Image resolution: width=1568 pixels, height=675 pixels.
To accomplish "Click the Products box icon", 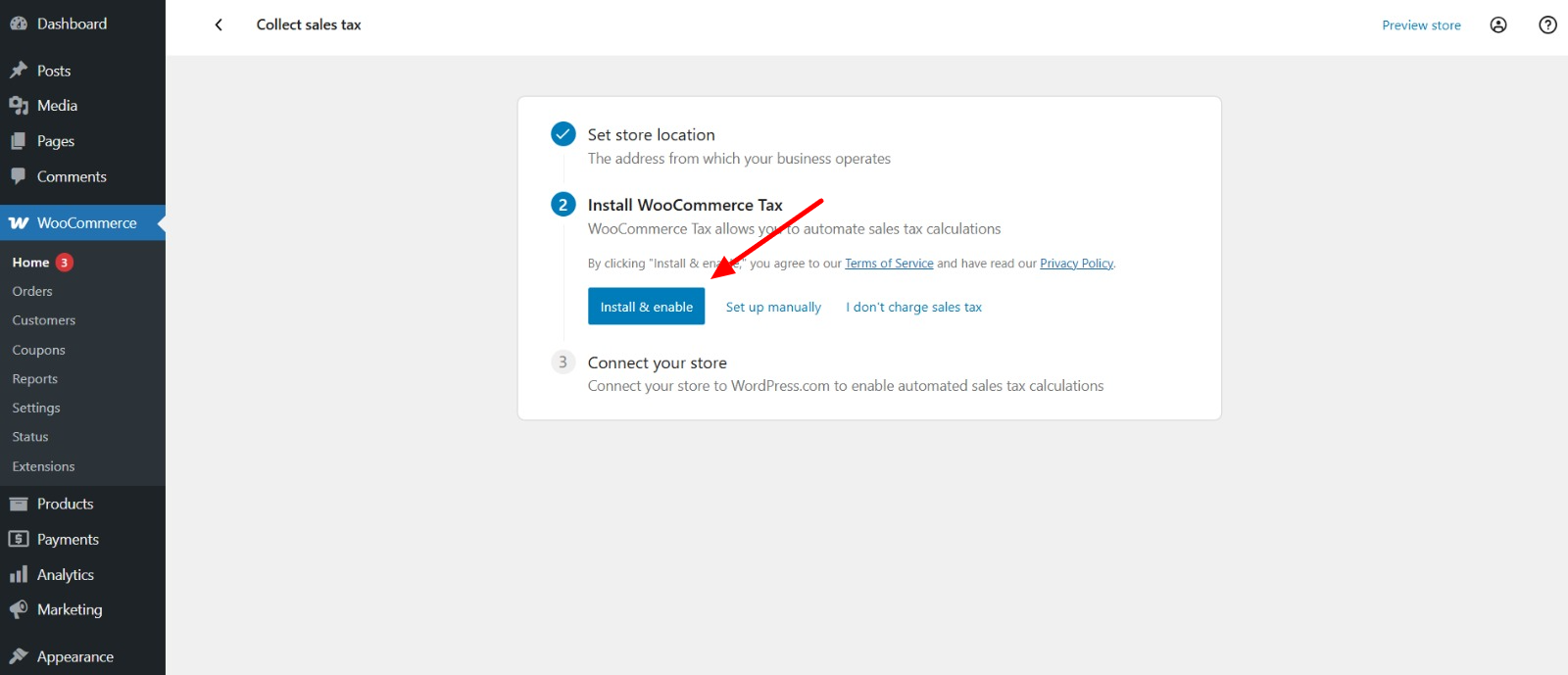I will pos(19,504).
